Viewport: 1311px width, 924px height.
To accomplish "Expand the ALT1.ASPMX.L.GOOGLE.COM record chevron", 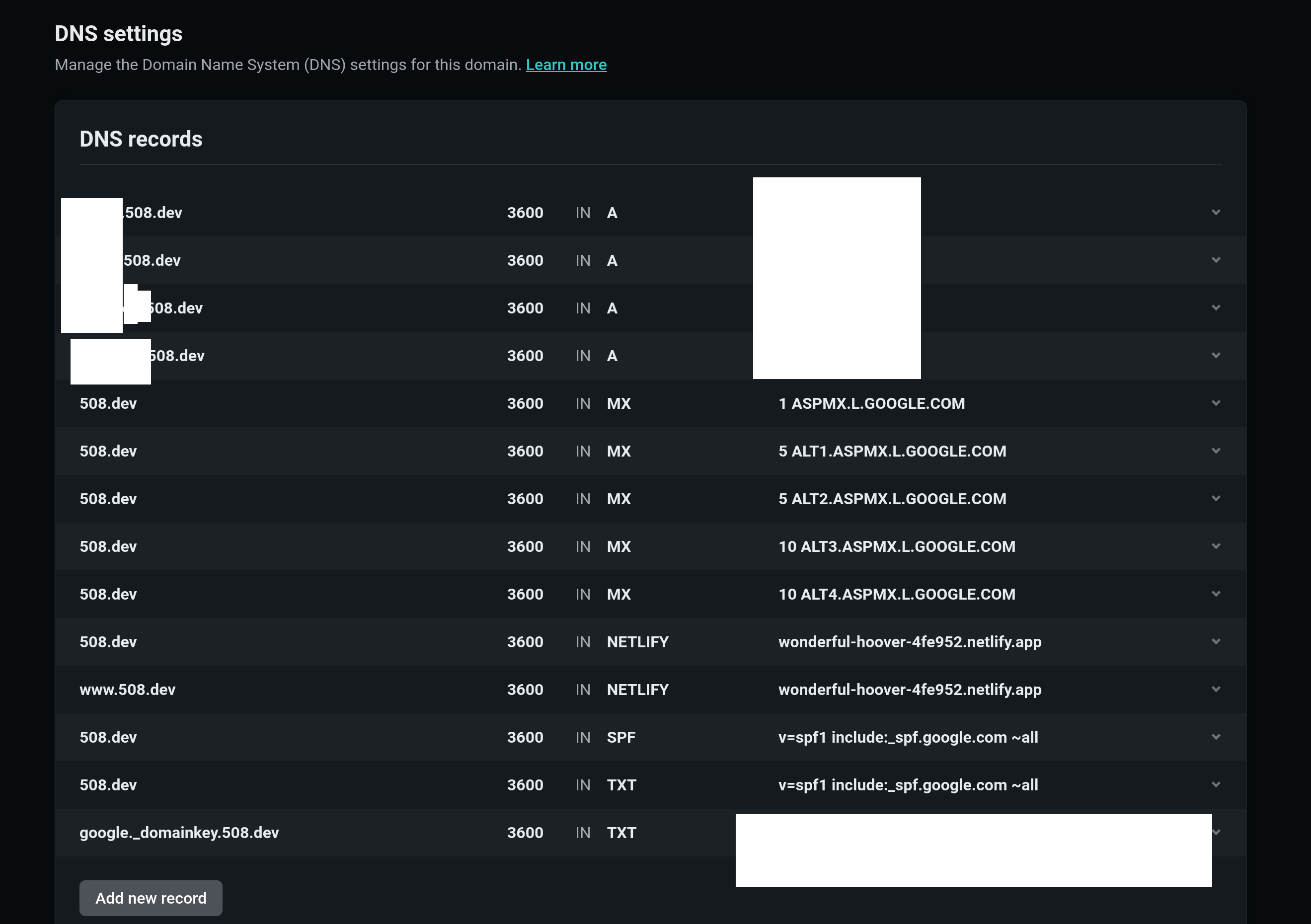I will tap(1216, 451).
